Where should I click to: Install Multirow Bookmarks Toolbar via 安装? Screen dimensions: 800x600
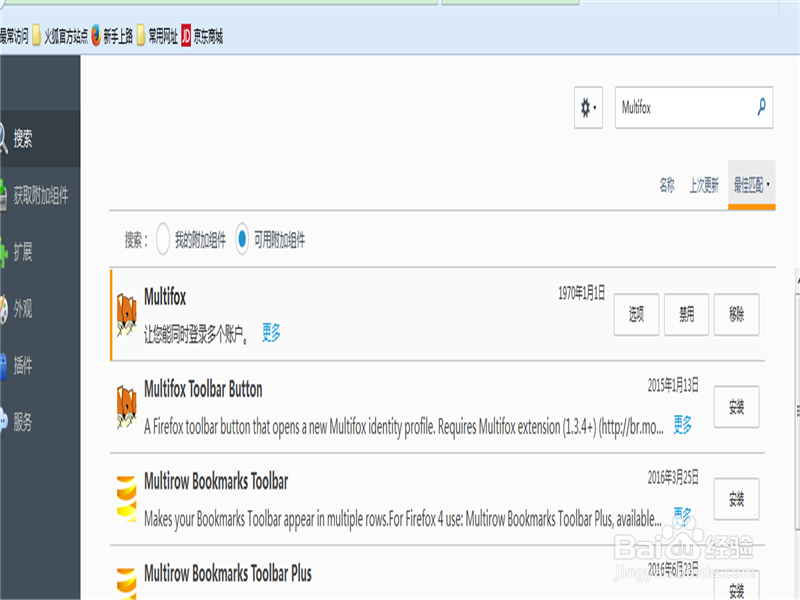pyautogui.click(x=736, y=499)
